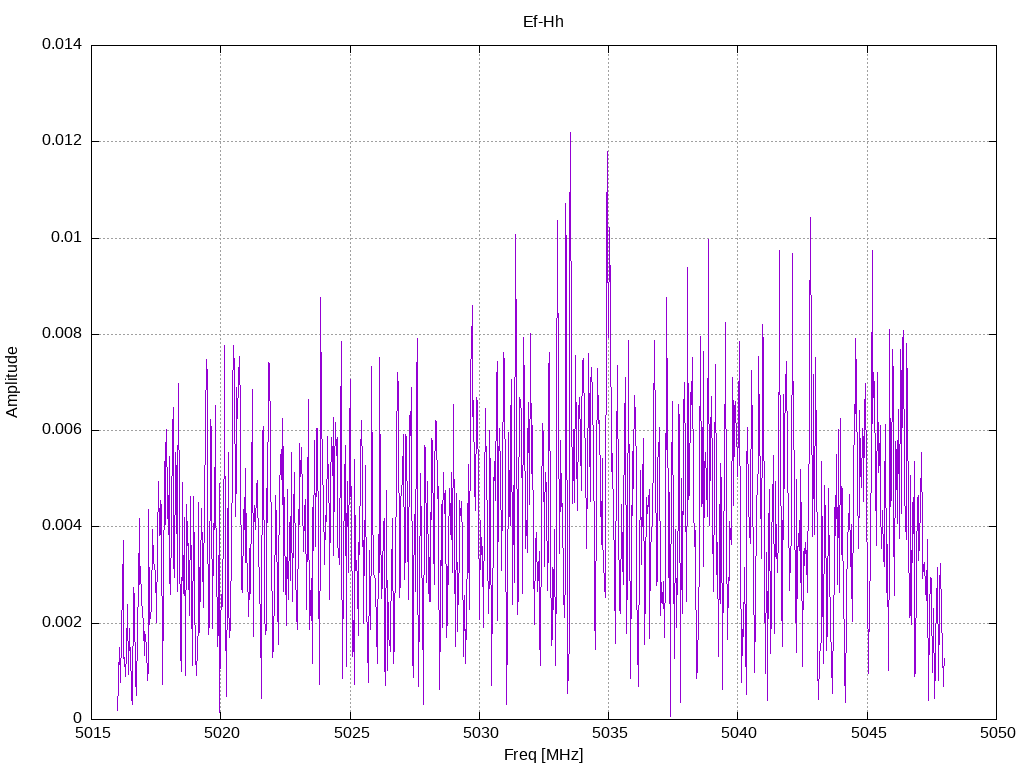Click the 5030 x-axis tick label
This screenshot has width=1024, height=768.
(480, 733)
